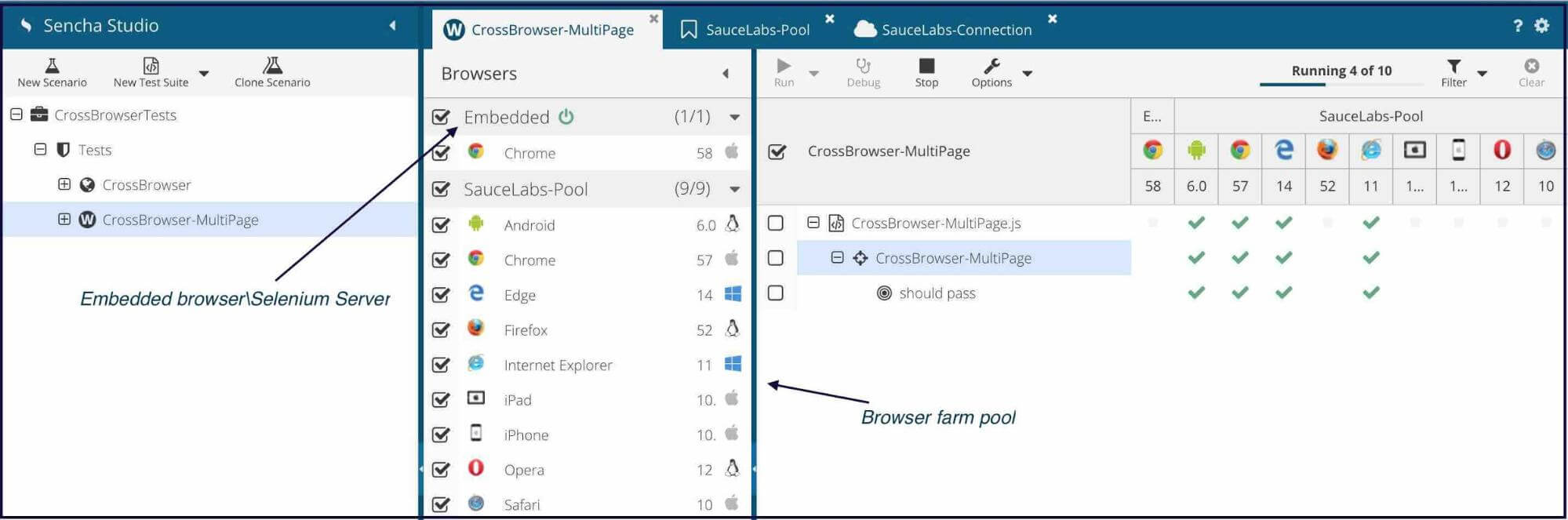Click the Internet Explorer column header icon
1568x520 pixels.
1370,150
